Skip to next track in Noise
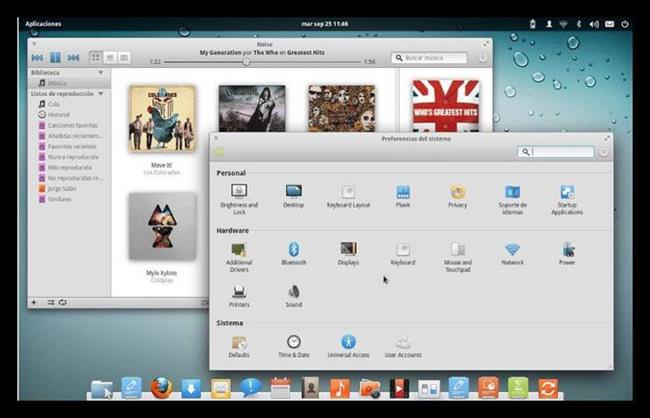The height and width of the screenshot is (418, 650). click(73, 58)
